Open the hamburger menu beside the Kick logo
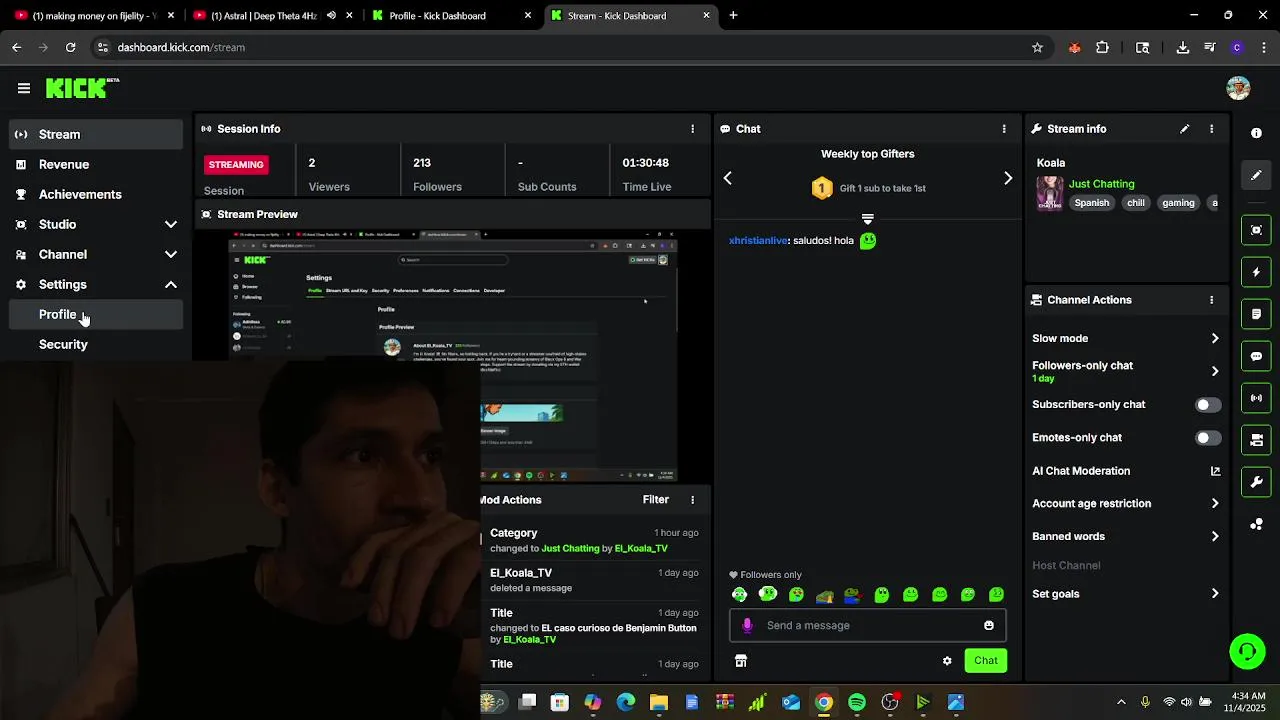The width and height of the screenshot is (1280, 720). coord(24,88)
